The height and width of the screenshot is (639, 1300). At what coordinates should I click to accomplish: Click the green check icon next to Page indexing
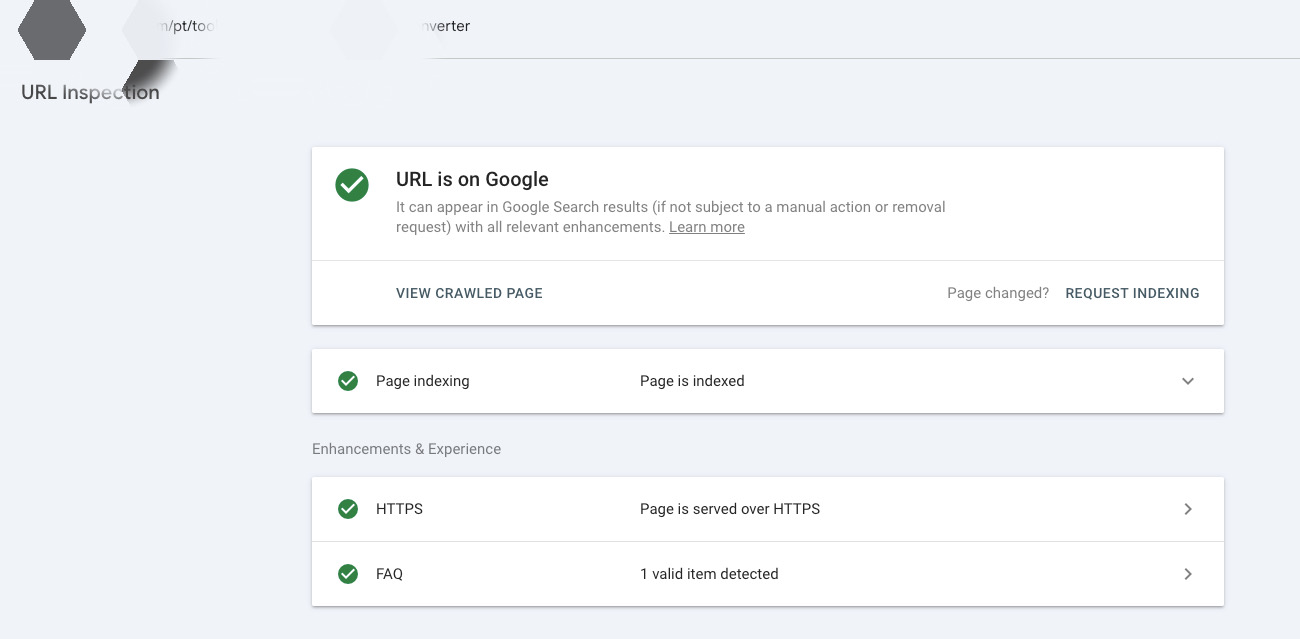coord(348,381)
